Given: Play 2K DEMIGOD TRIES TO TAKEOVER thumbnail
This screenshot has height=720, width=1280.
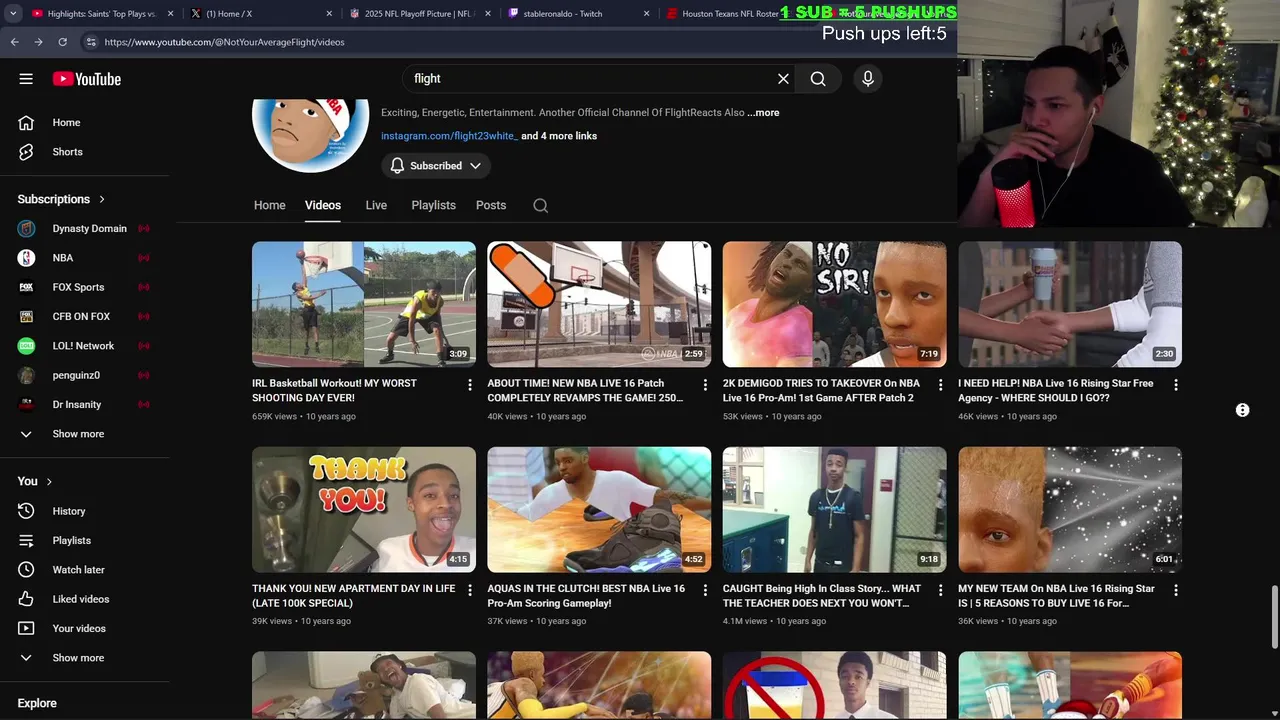Looking at the screenshot, I should click(835, 304).
